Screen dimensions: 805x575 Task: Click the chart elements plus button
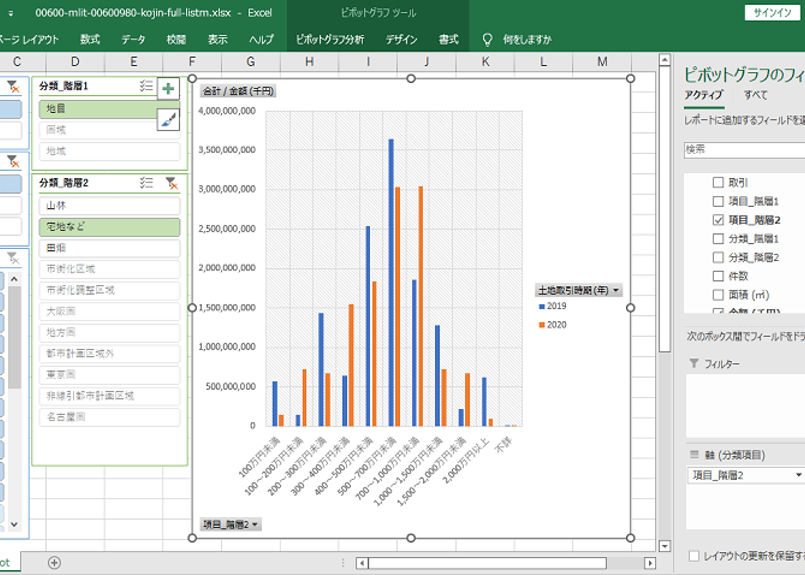(168, 89)
